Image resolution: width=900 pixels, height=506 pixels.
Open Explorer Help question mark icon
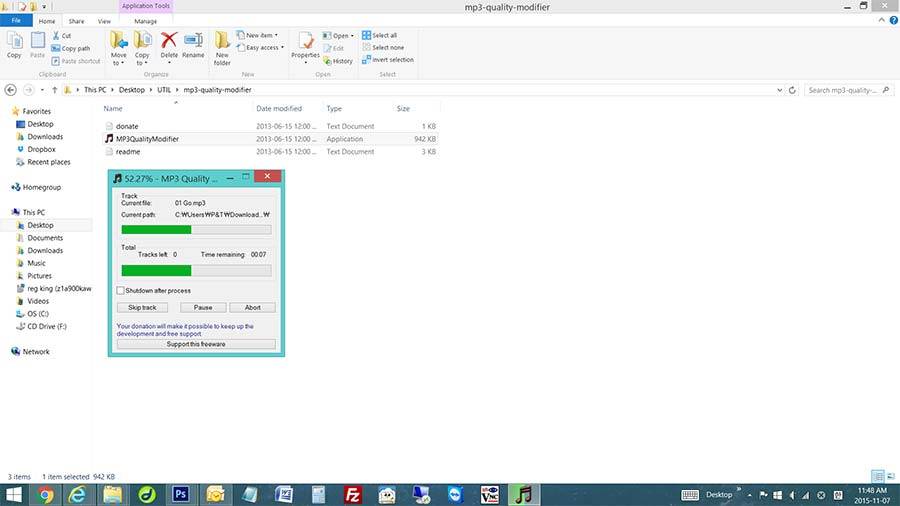tap(894, 20)
